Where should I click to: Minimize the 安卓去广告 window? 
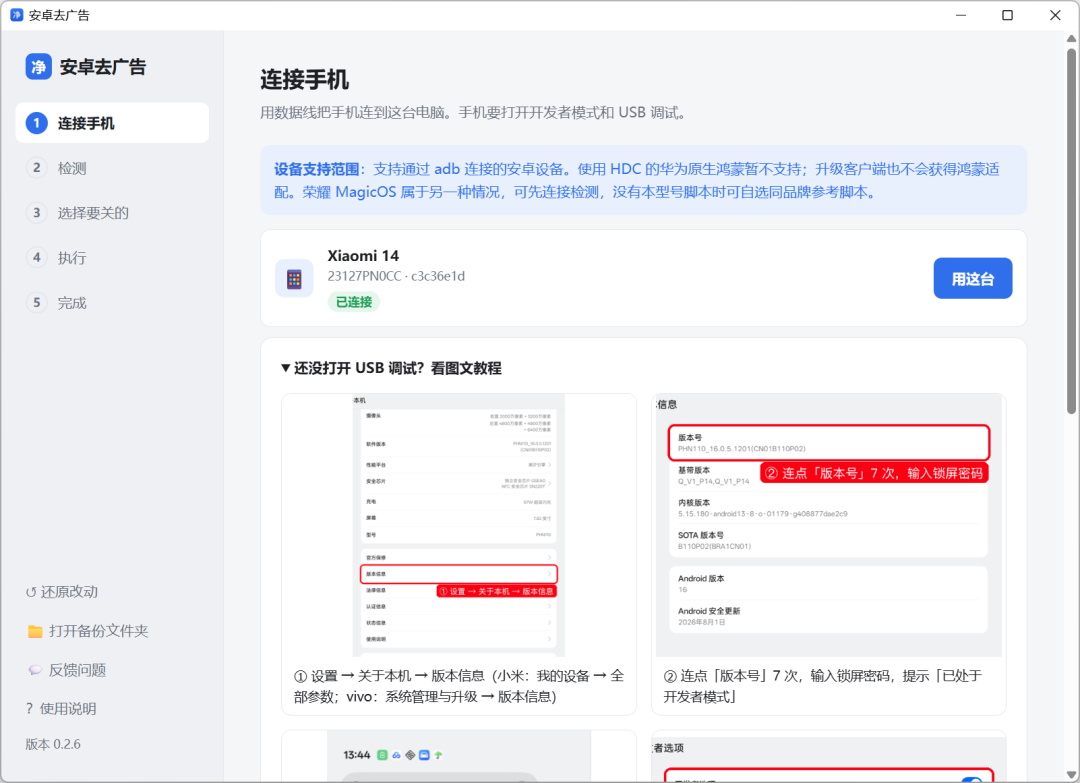pyautogui.click(x=961, y=15)
